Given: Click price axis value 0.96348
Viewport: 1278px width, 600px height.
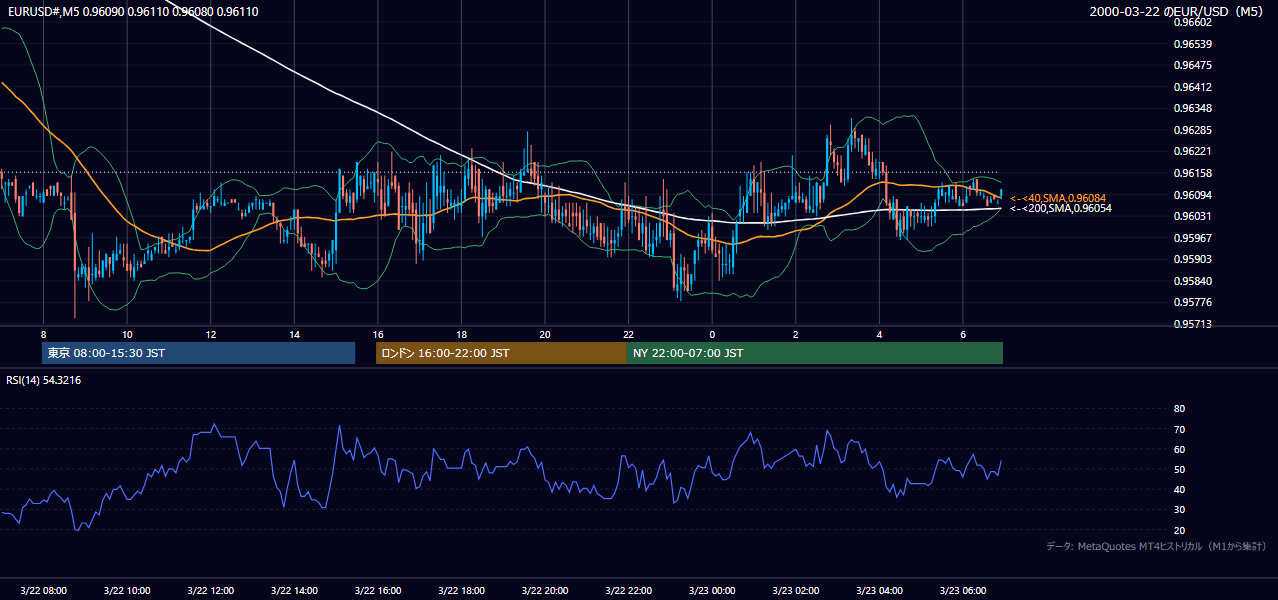Looking at the screenshot, I should 1192,108.
